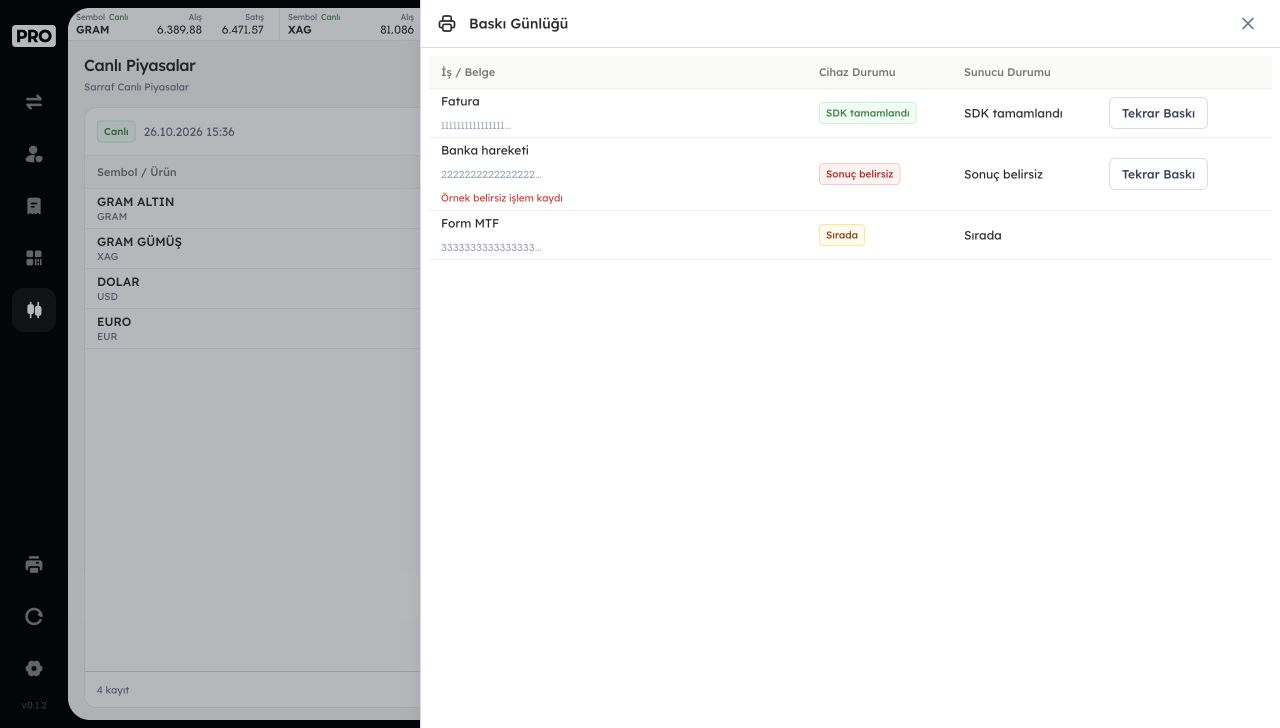Click the Fatura document number 1111…
1280x728 pixels.
476,126
